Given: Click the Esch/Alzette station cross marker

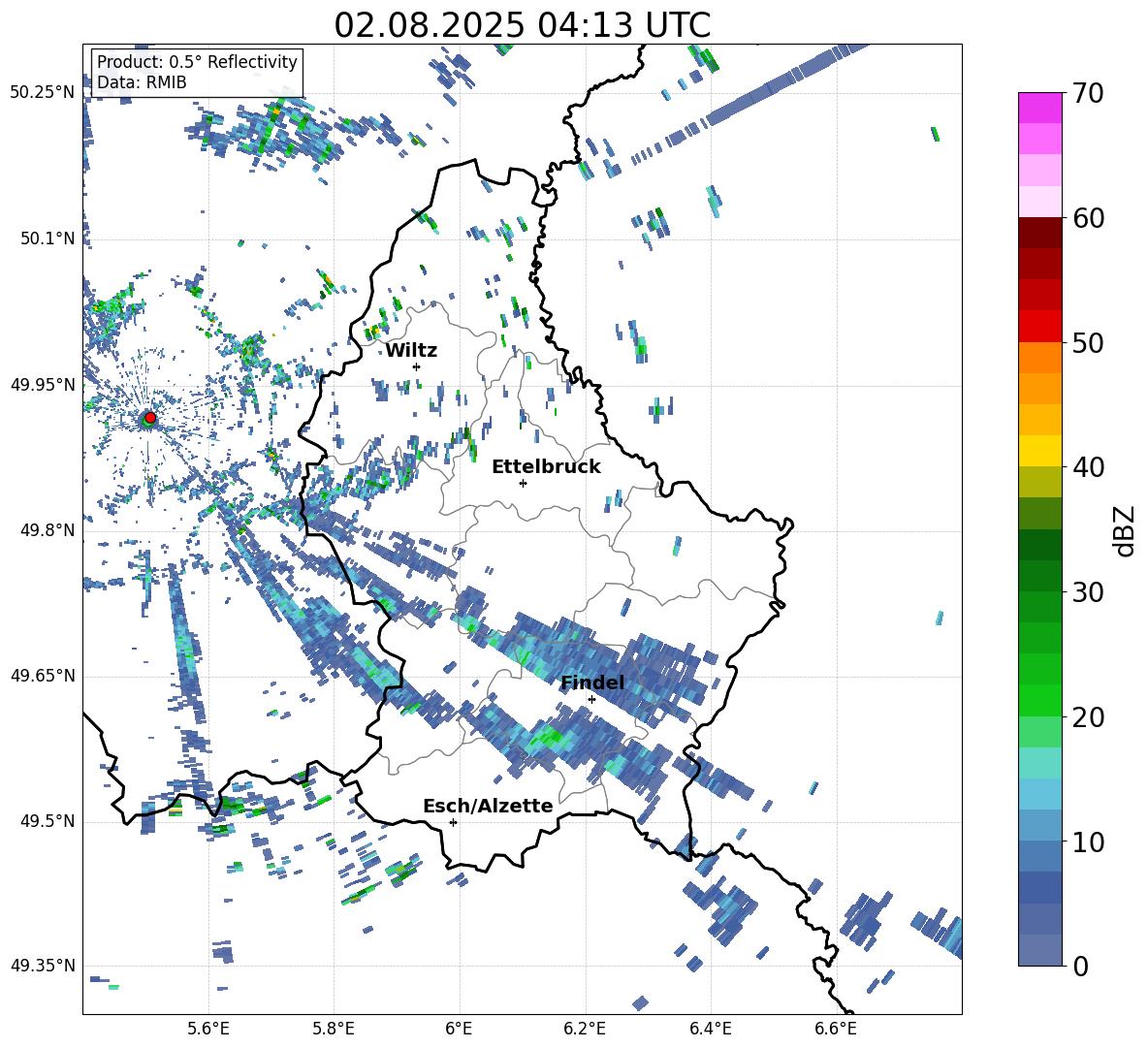Looking at the screenshot, I should [453, 822].
